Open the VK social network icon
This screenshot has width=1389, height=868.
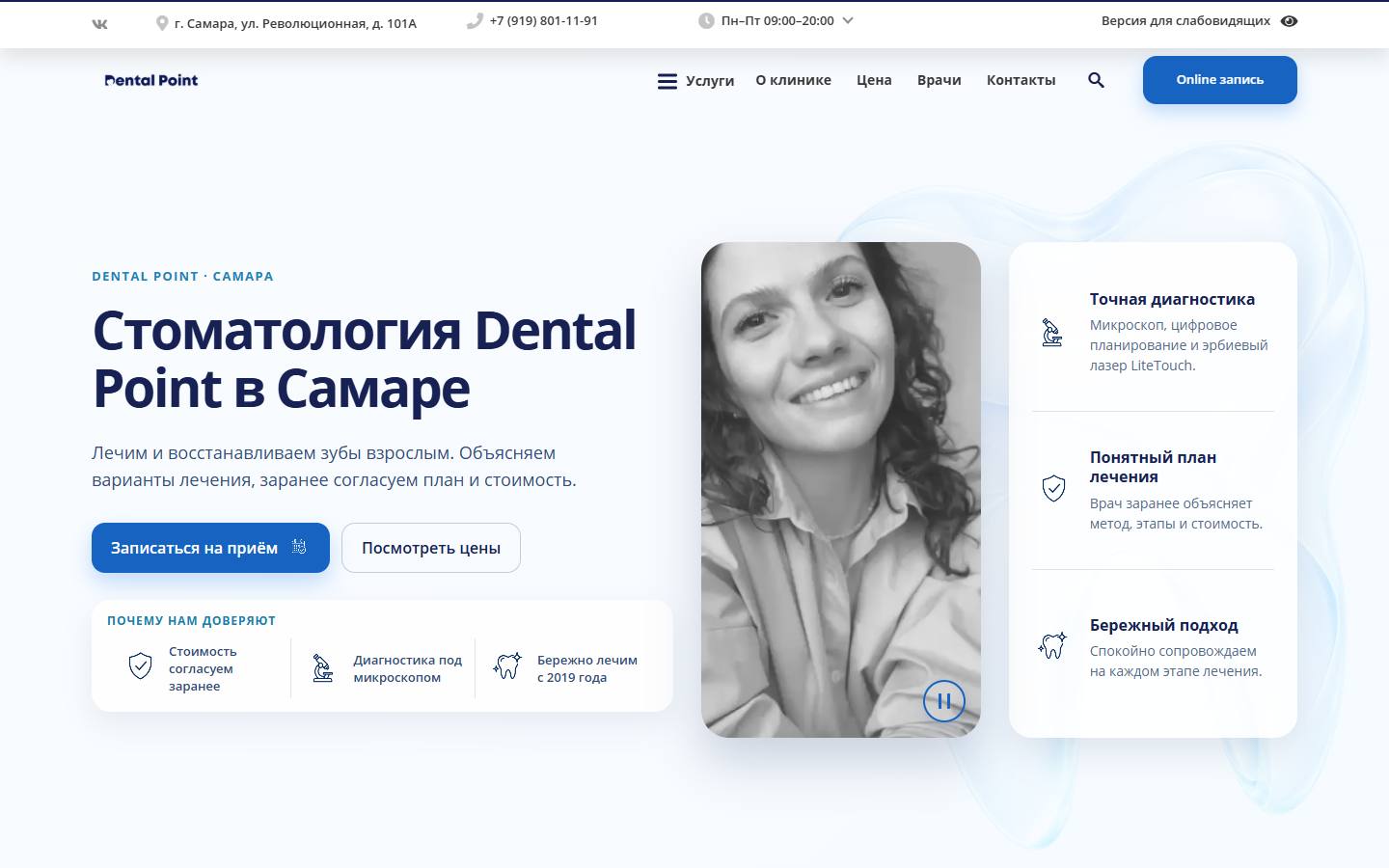pos(100,23)
